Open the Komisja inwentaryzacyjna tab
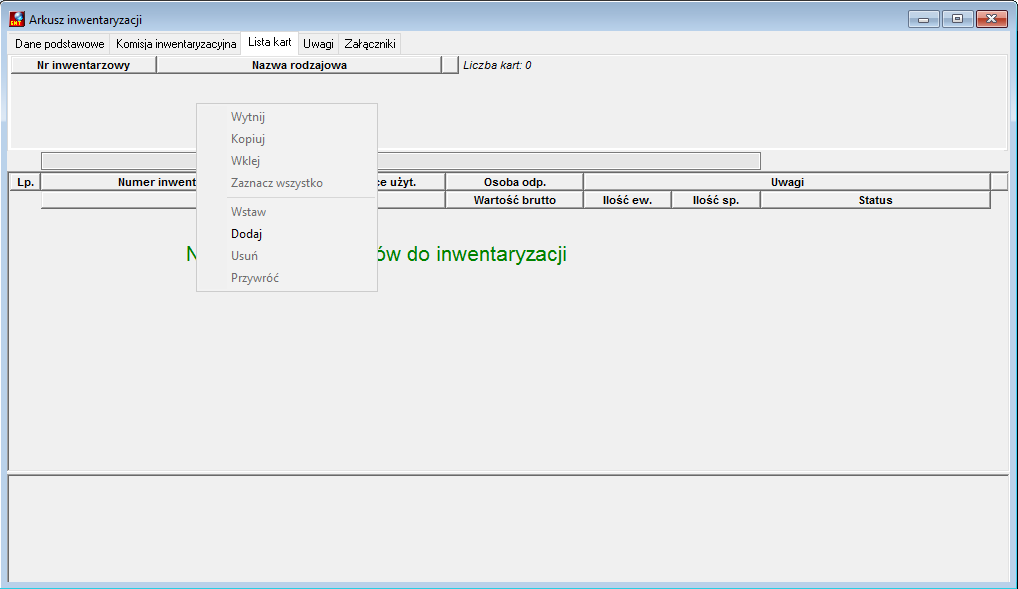1018x589 pixels. [176, 44]
